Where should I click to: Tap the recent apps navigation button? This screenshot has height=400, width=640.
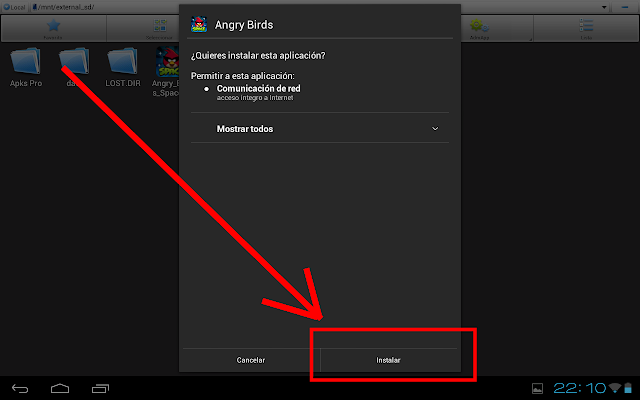click(100, 389)
